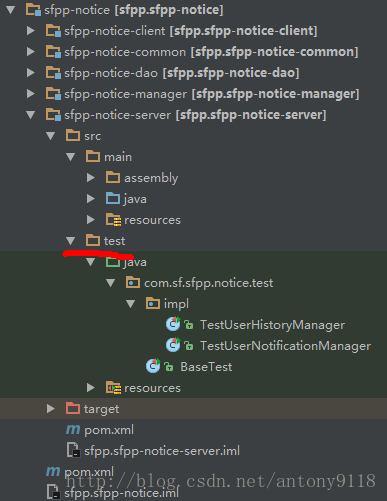This screenshot has width=387, height=501.
Task: Collapse the green java test folder arrow
Action: tap(91, 262)
